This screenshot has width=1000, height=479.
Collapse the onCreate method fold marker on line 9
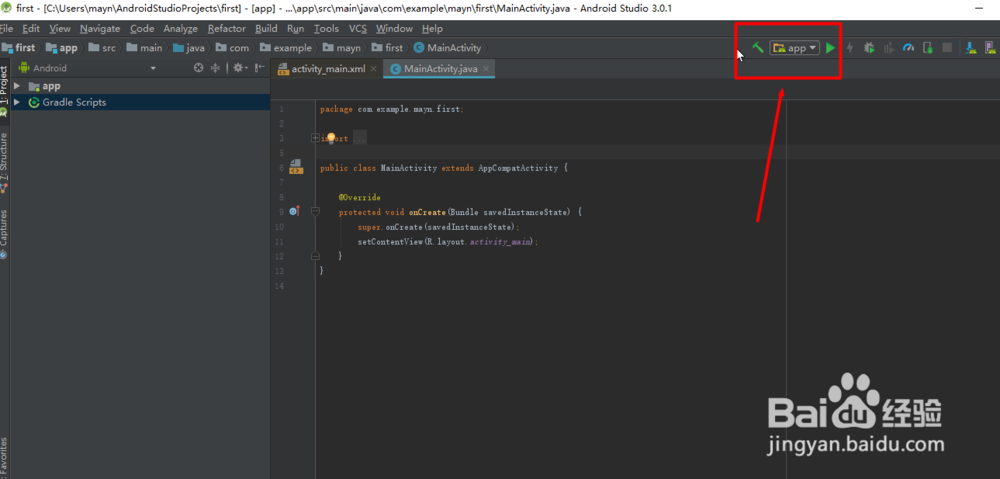click(x=314, y=211)
